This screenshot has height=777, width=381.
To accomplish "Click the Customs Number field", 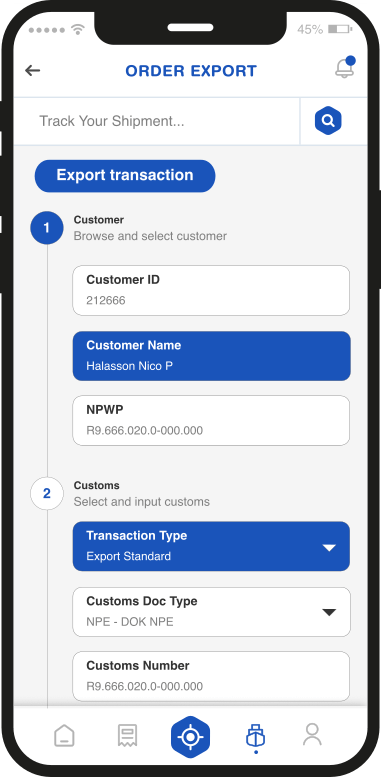I will point(212,676).
